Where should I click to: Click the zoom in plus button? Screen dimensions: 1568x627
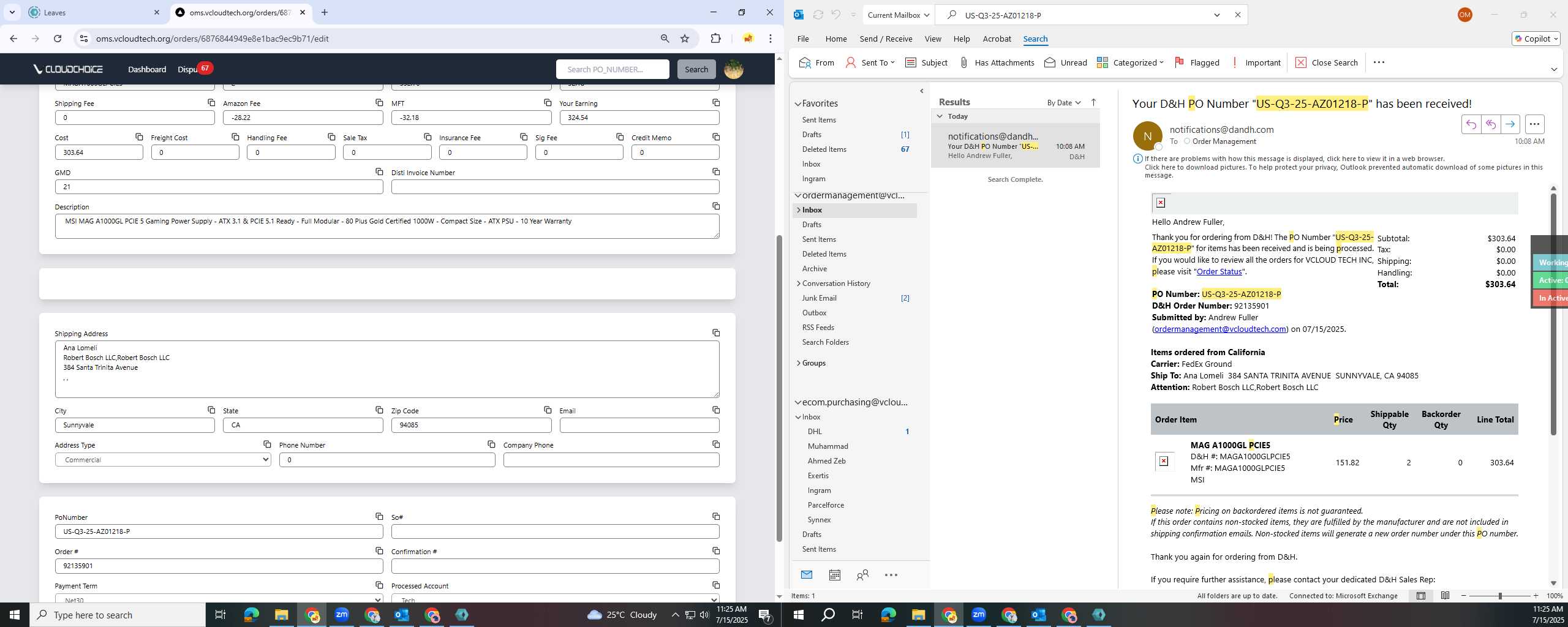pos(1536,596)
